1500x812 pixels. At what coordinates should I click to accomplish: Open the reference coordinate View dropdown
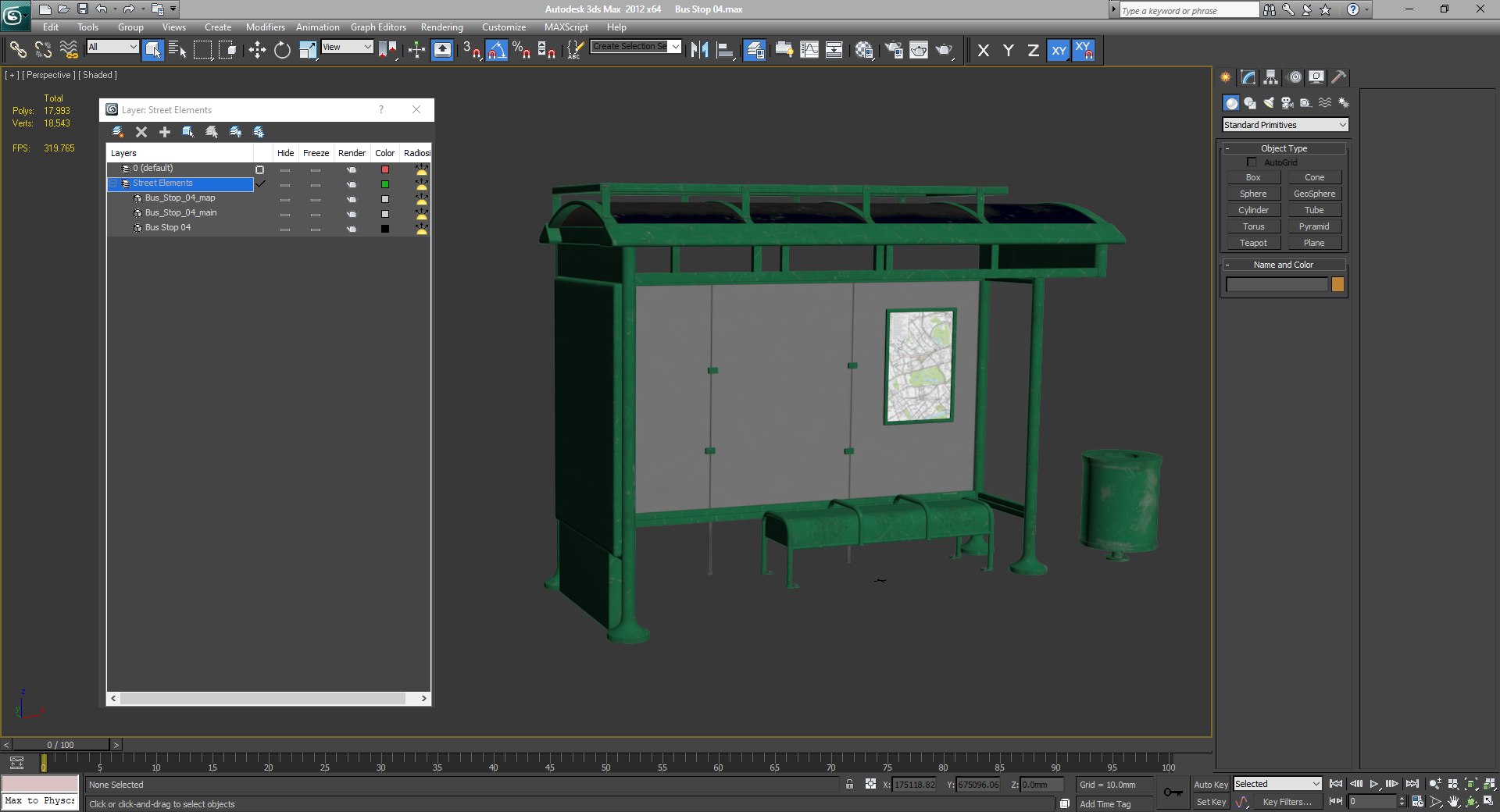[x=348, y=47]
